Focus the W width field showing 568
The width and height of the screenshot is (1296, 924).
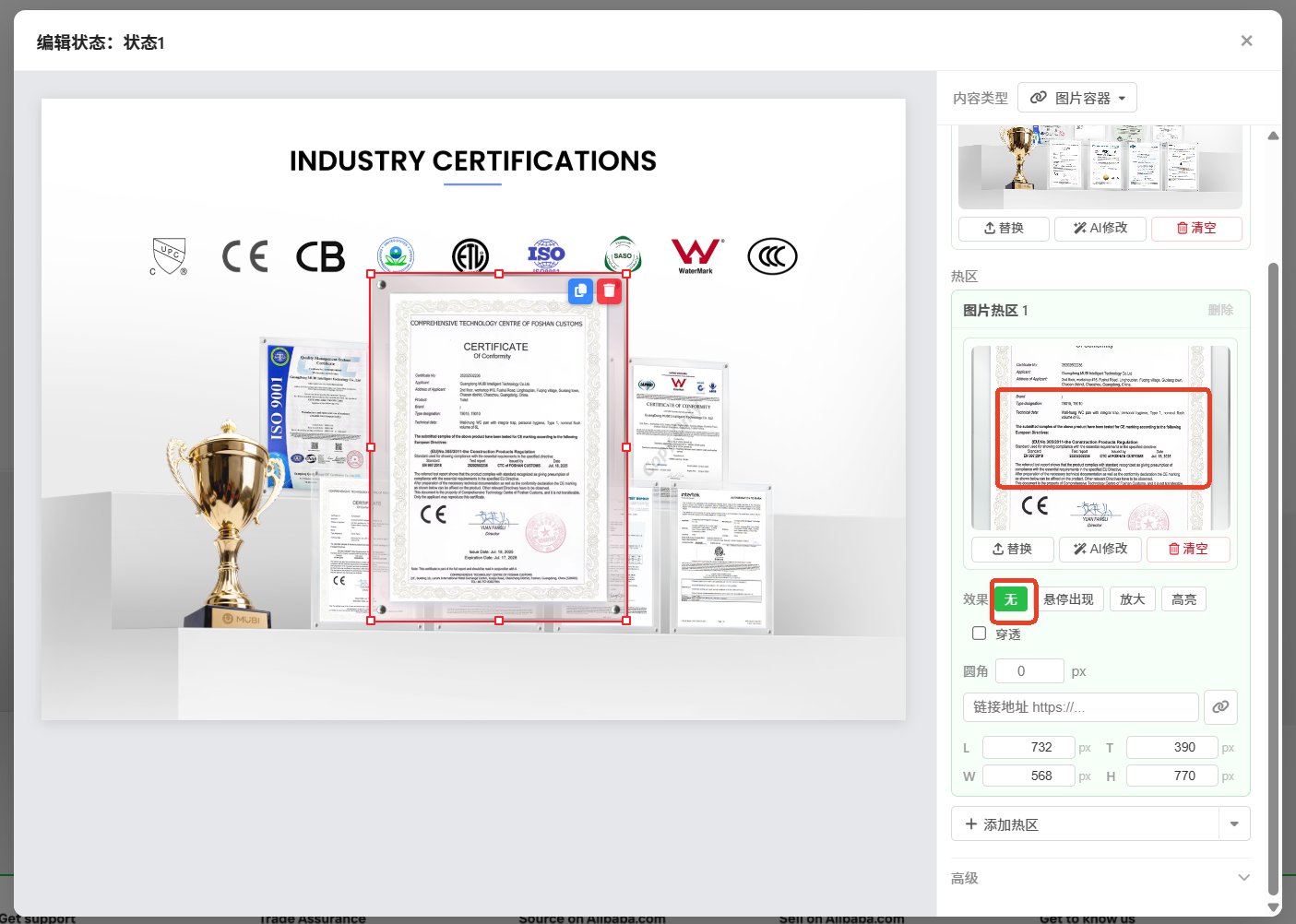click(x=1028, y=776)
